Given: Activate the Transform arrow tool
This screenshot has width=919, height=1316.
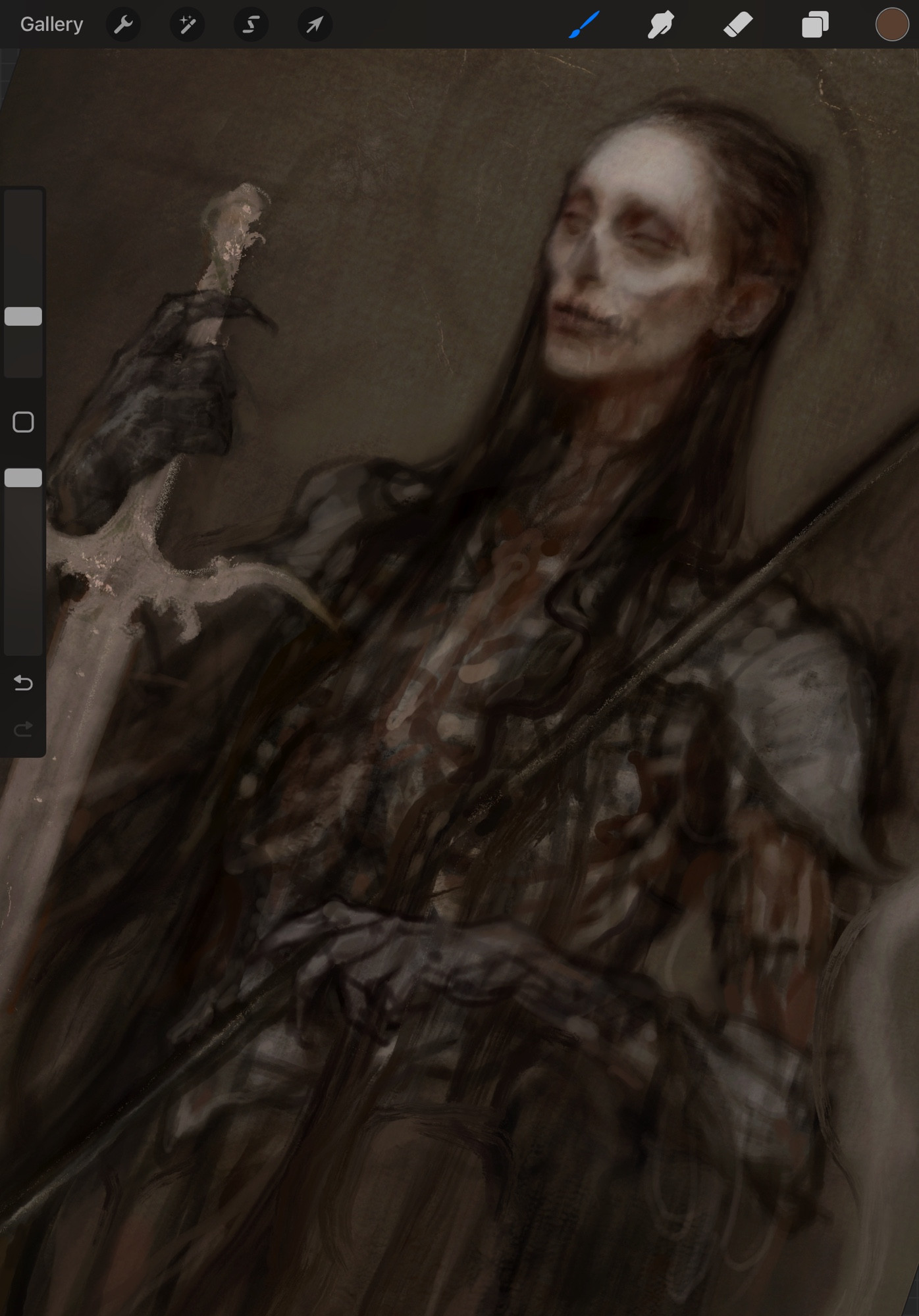Looking at the screenshot, I should click(315, 25).
